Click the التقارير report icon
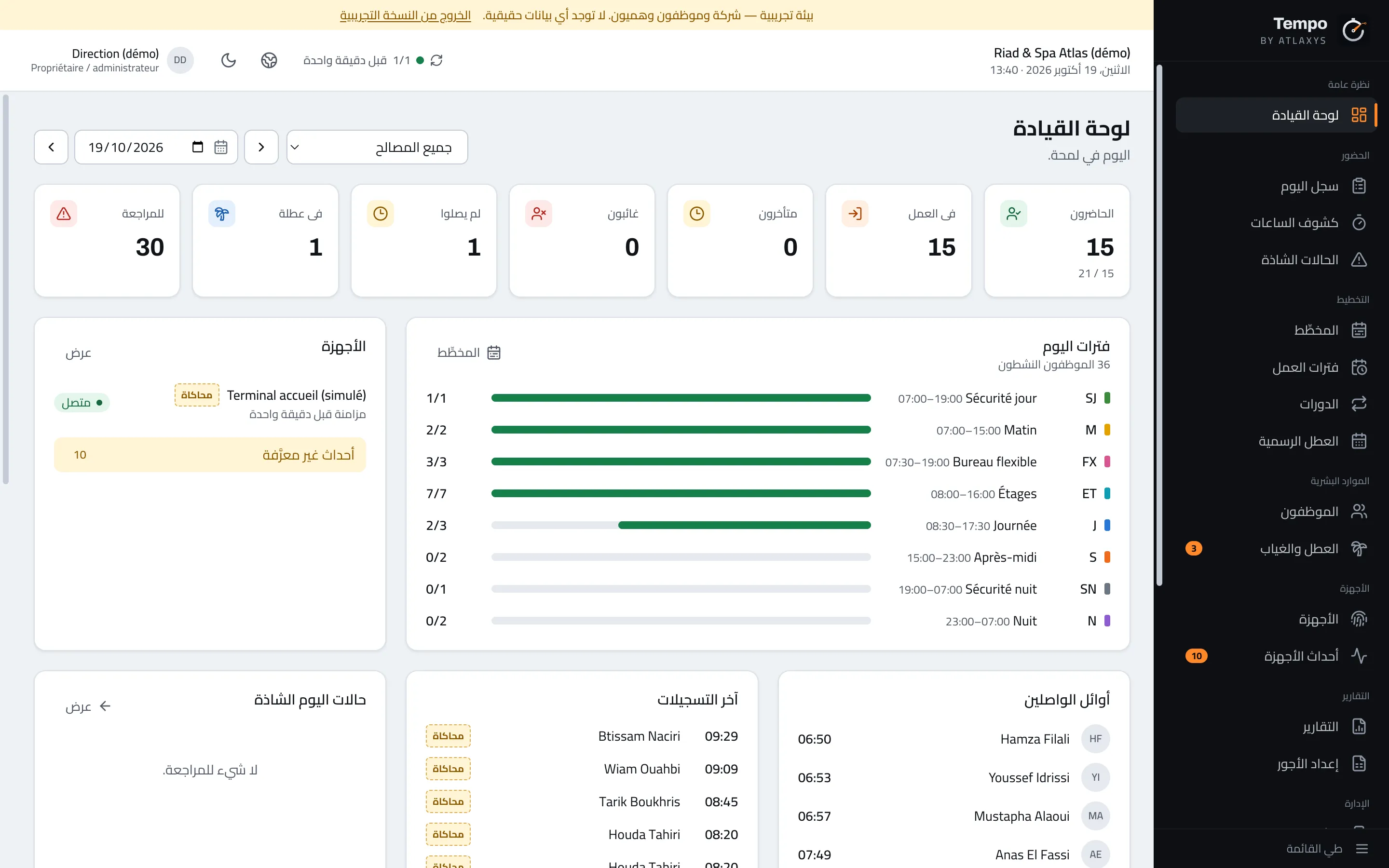 (x=1359, y=727)
